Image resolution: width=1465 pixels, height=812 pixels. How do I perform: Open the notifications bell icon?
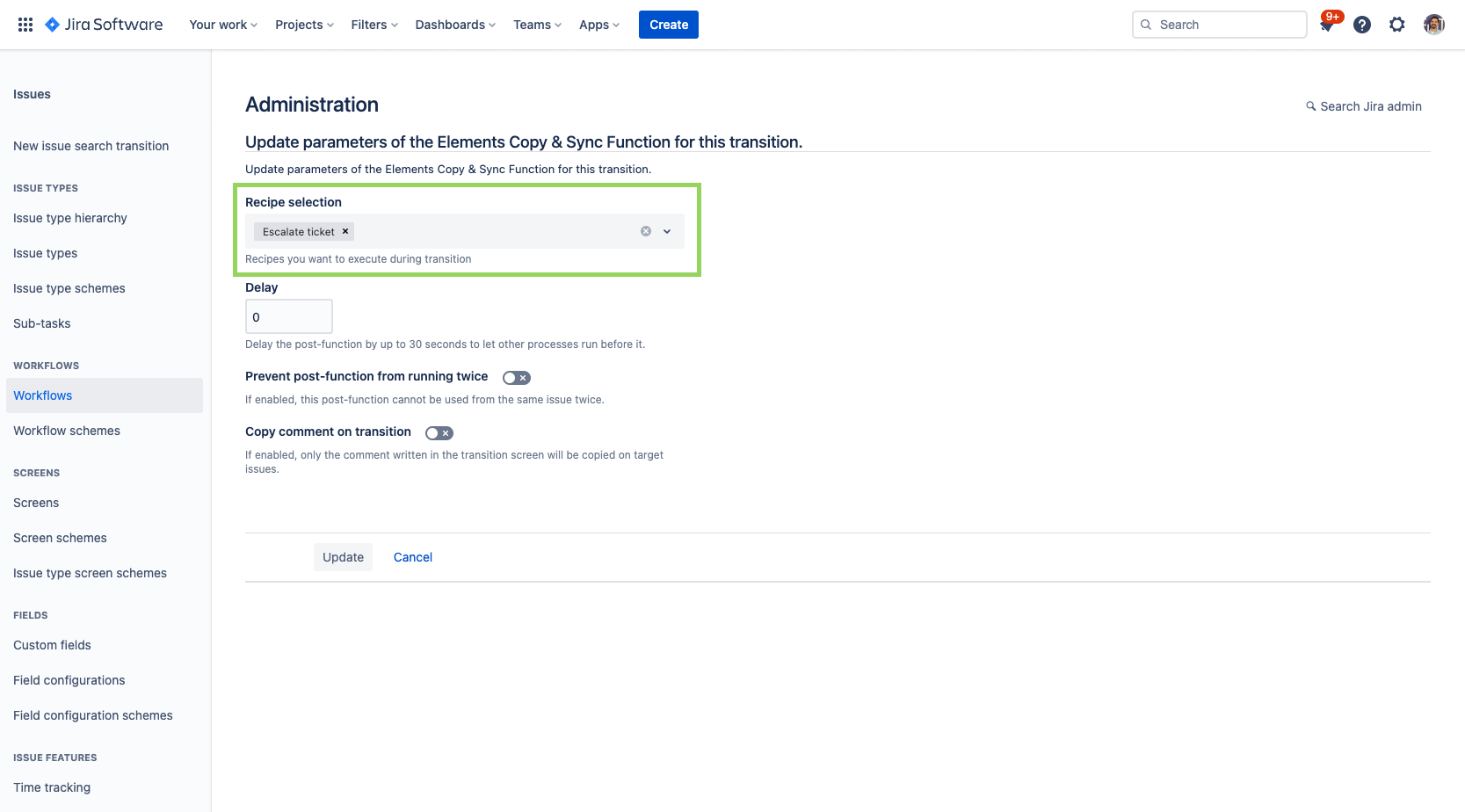1327,25
